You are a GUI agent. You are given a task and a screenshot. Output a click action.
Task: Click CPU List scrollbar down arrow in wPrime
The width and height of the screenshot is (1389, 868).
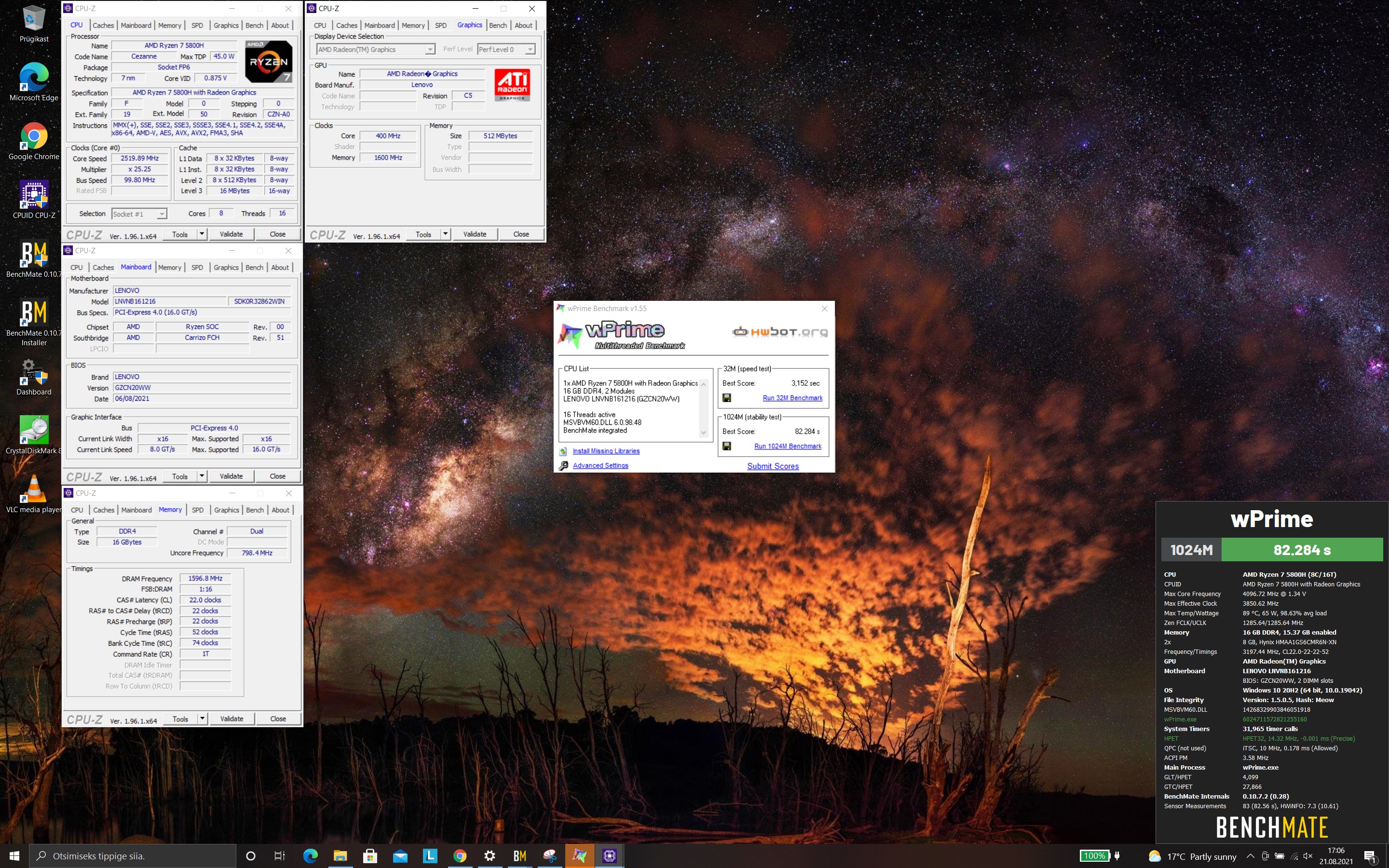pyautogui.click(x=704, y=434)
